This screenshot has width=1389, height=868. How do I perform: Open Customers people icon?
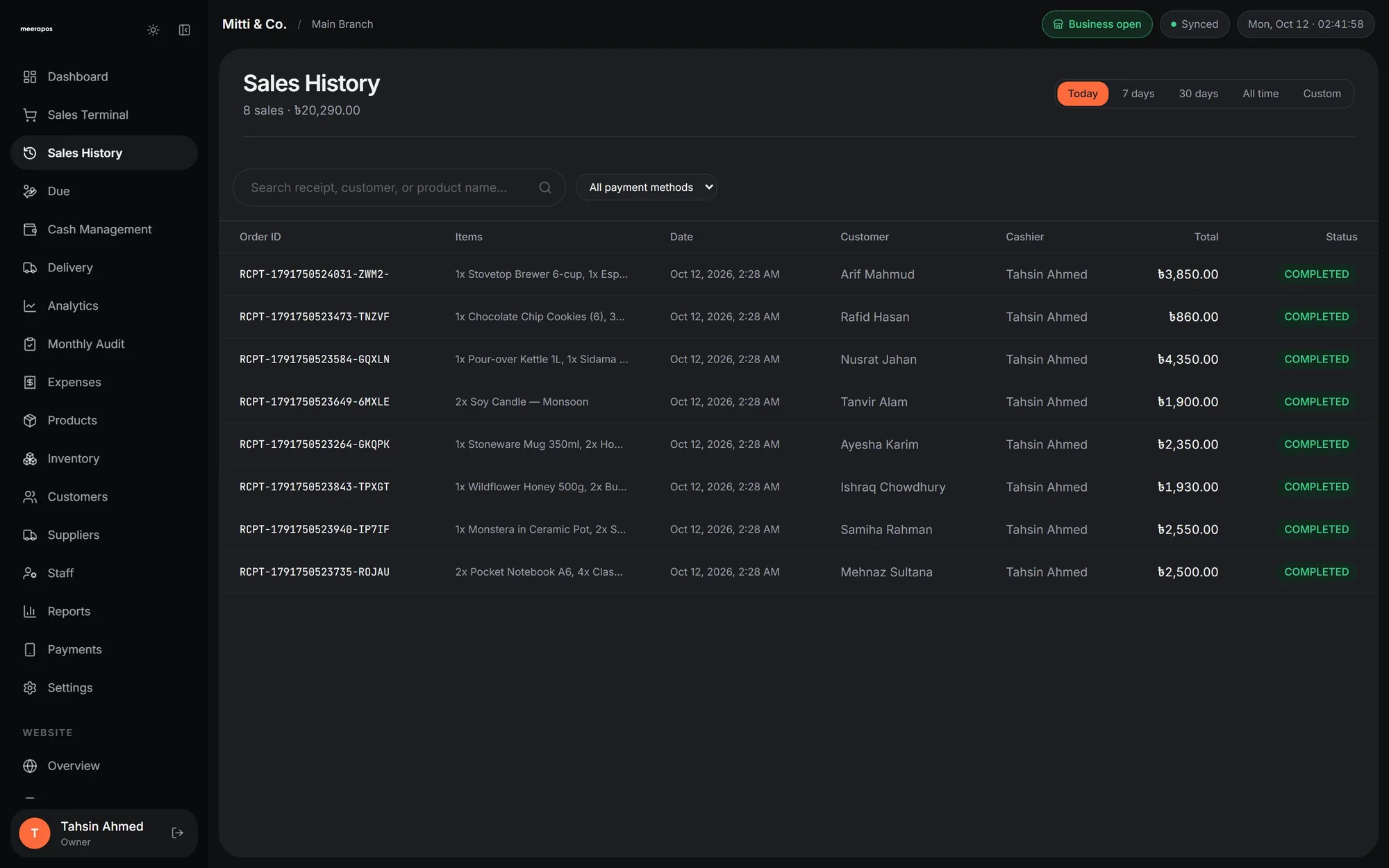point(30,496)
